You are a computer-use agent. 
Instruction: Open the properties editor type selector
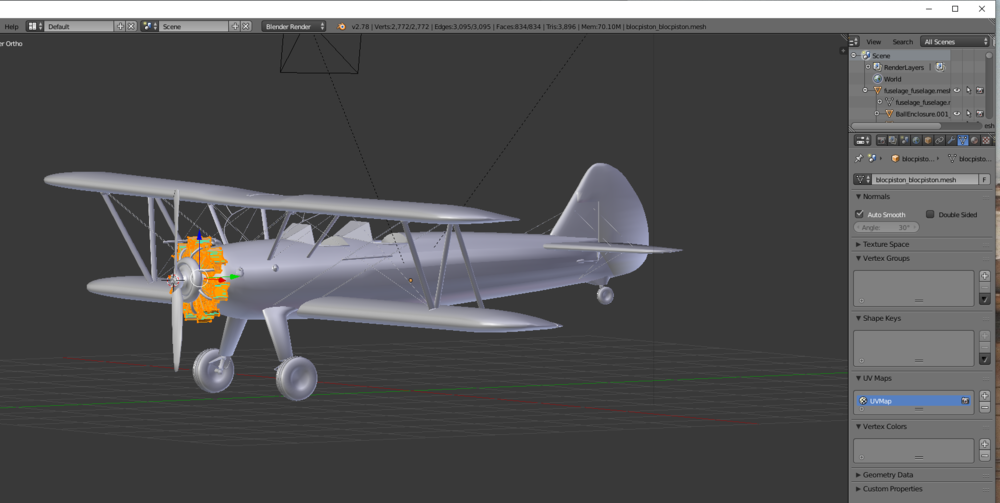pos(862,140)
